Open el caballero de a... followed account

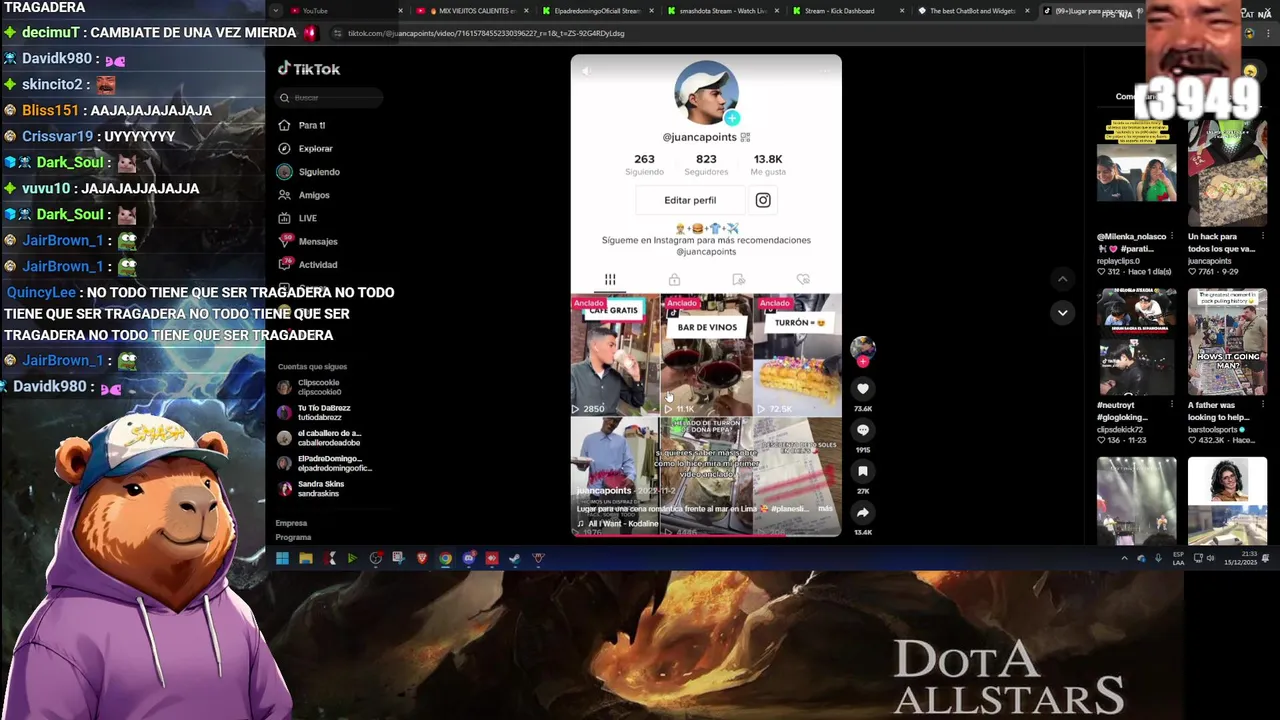(x=318, y=438)
